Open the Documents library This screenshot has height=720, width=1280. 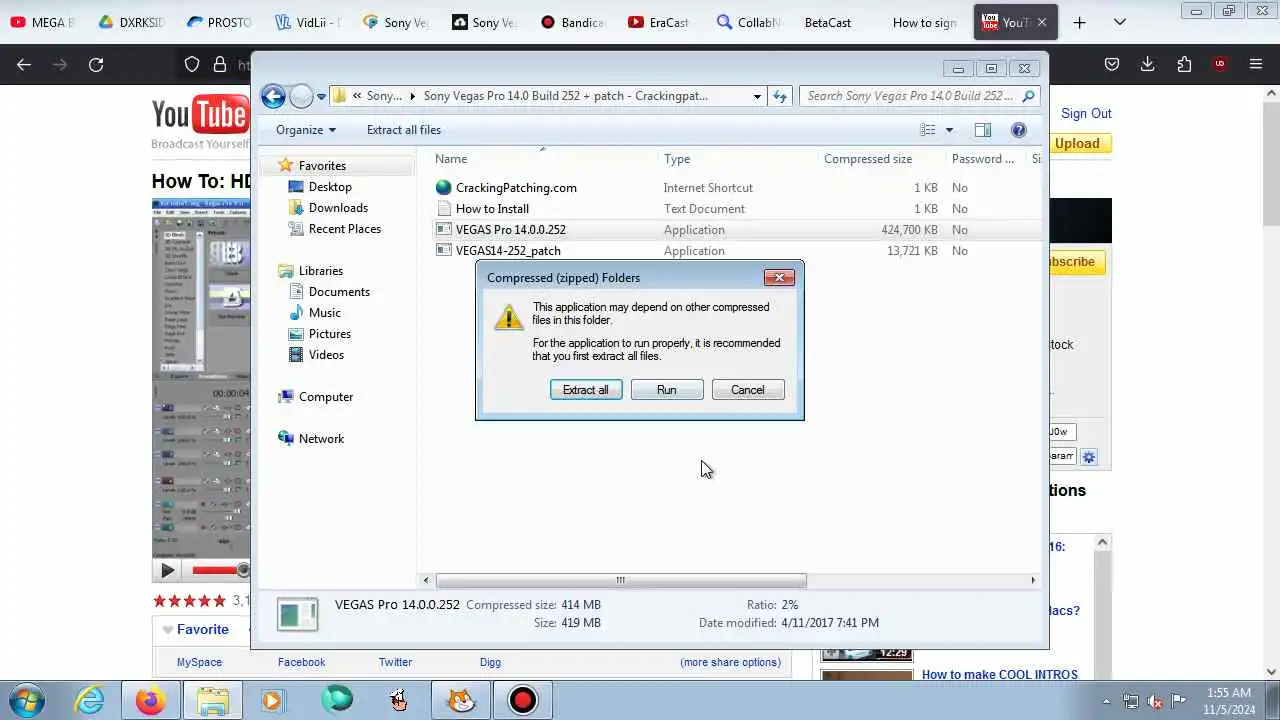(x=339, y=292)
